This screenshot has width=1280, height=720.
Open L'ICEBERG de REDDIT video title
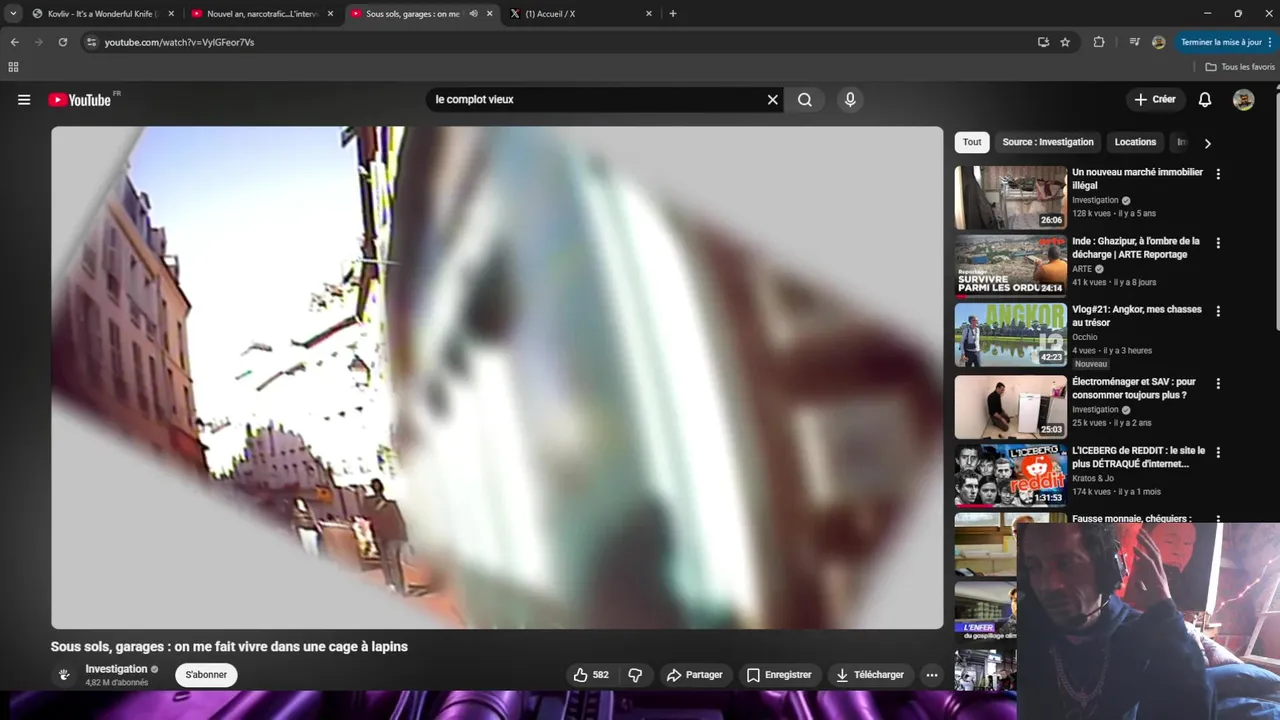[x=1138, y=458]
